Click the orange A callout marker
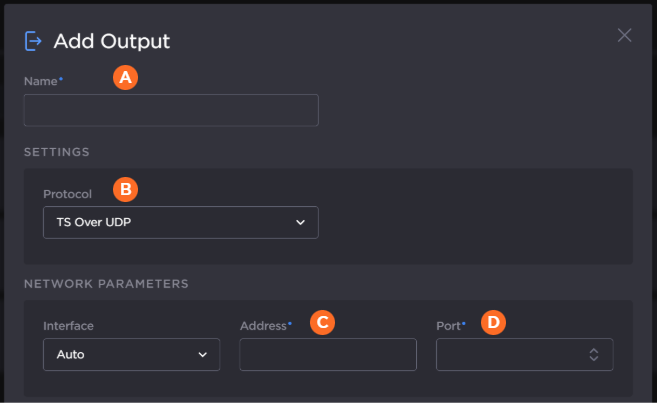This screenshot has height=403, width=657. (x=125, y=77)
